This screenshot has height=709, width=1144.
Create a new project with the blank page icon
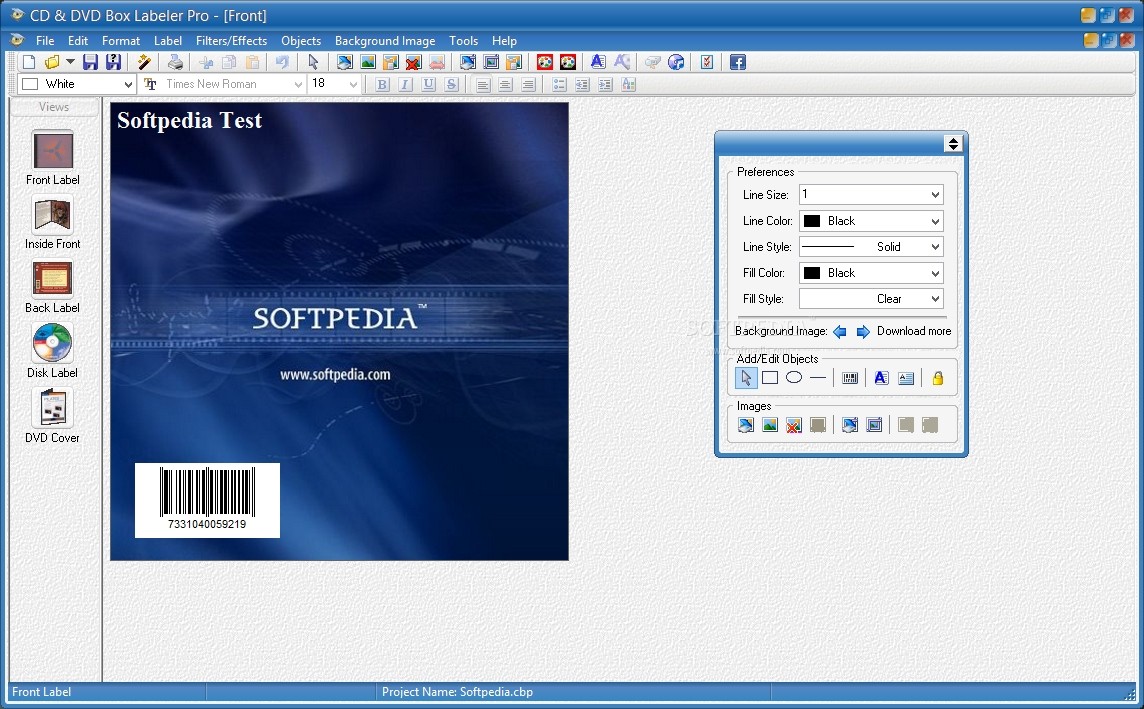point(29,62)
